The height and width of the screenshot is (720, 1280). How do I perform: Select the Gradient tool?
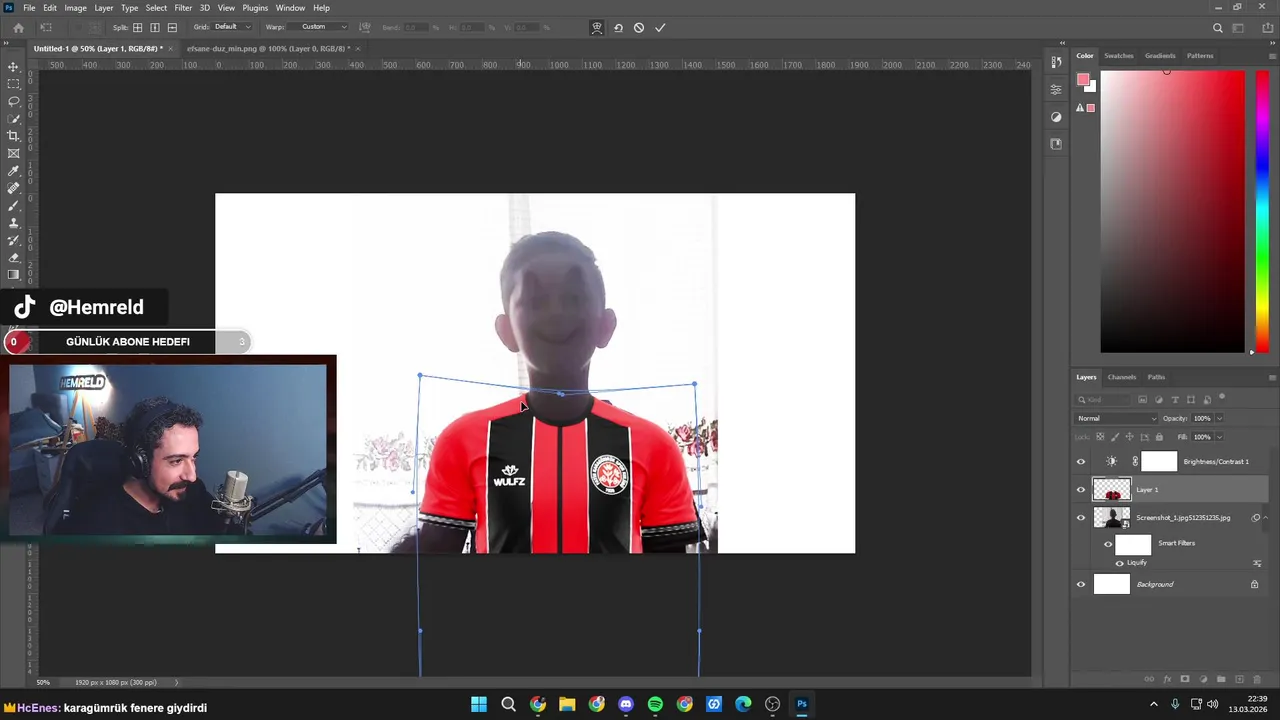[x=13, y=275]
